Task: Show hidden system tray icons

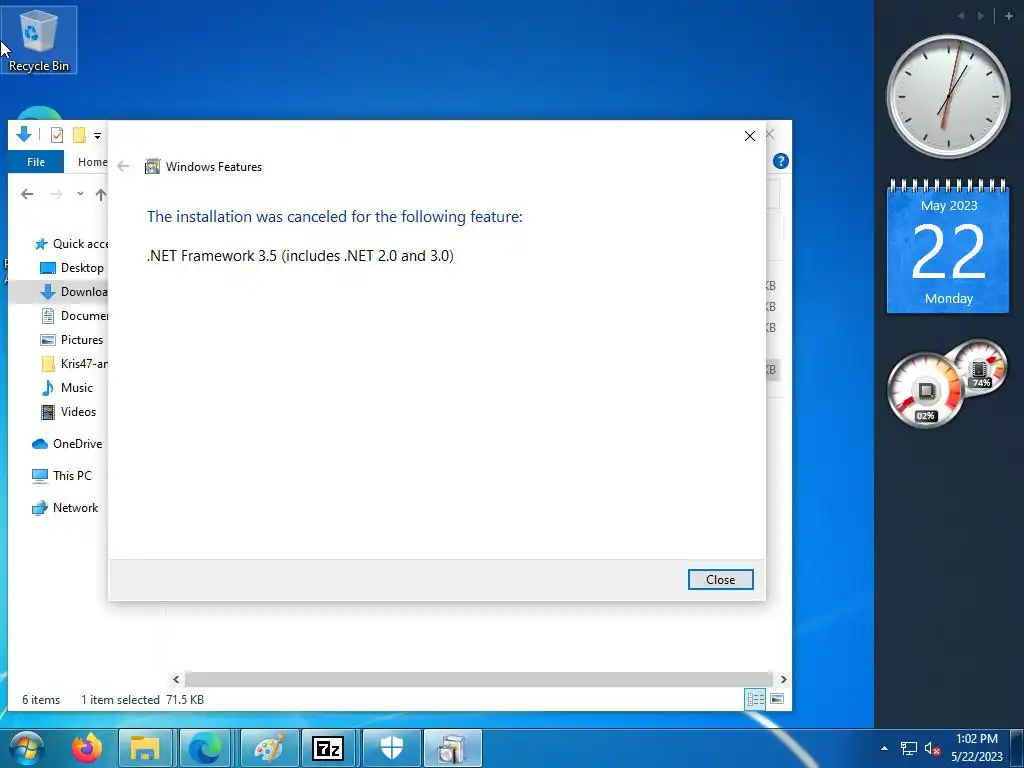Action: coord(884,748)
